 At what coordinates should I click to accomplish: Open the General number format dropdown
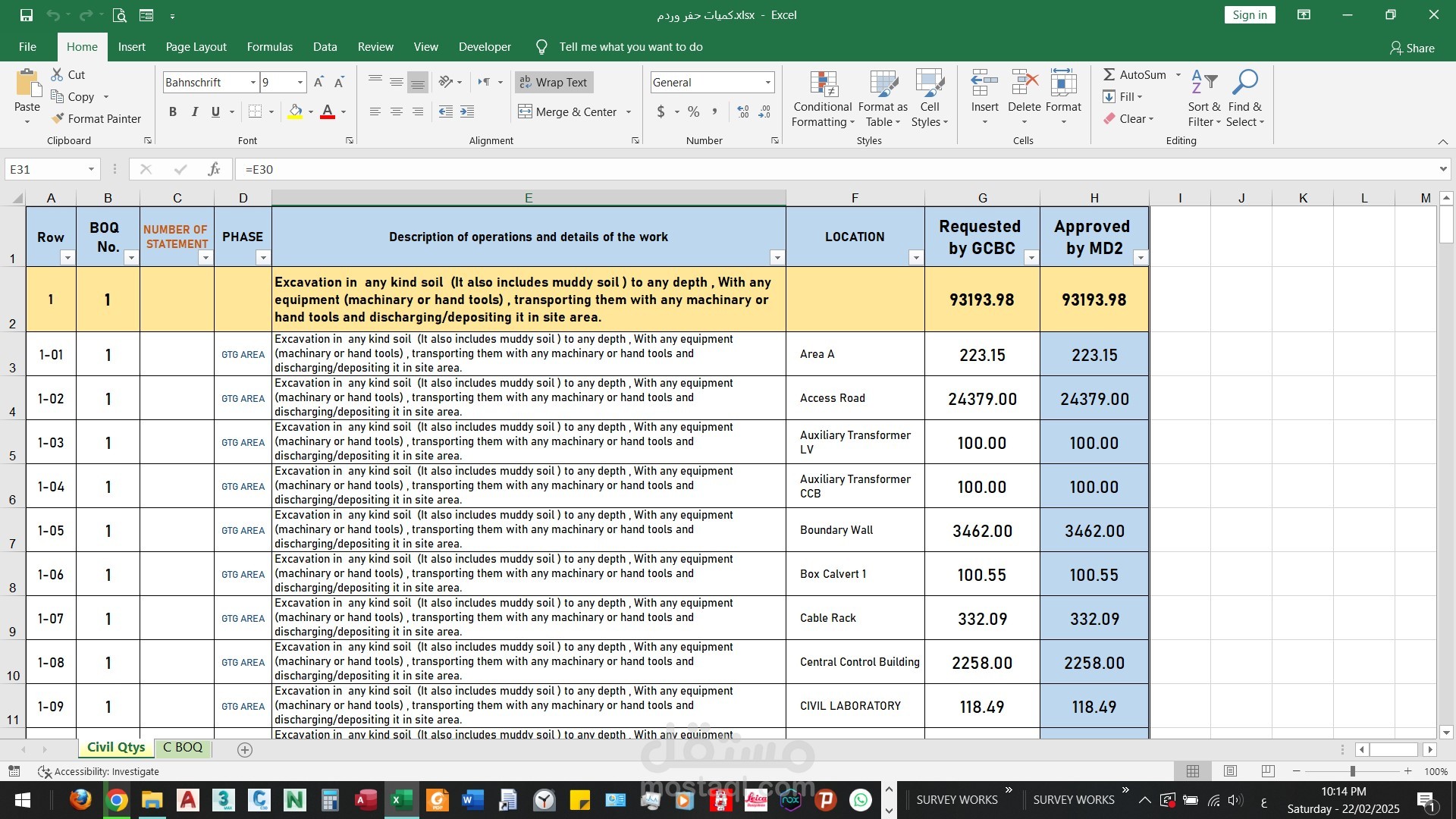click(x=767, y=82)
